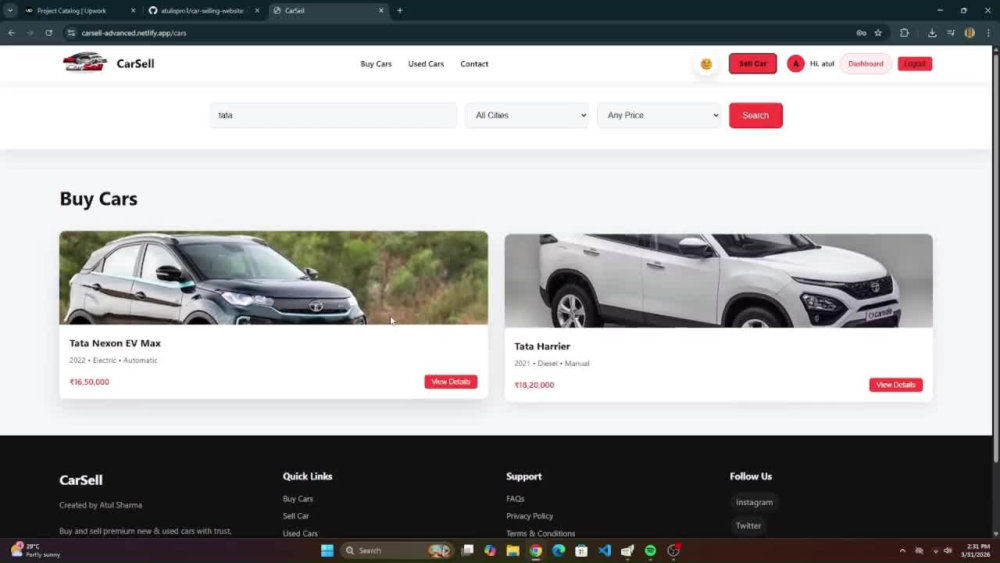1000x563 pixels.
Task: Open the Buy Cars navigation item
Action: [x=376, y=64]
